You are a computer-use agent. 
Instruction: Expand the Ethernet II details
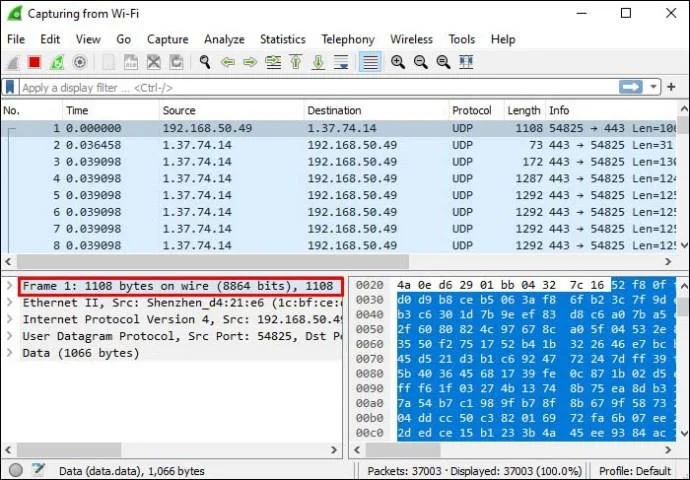(9, 303)
